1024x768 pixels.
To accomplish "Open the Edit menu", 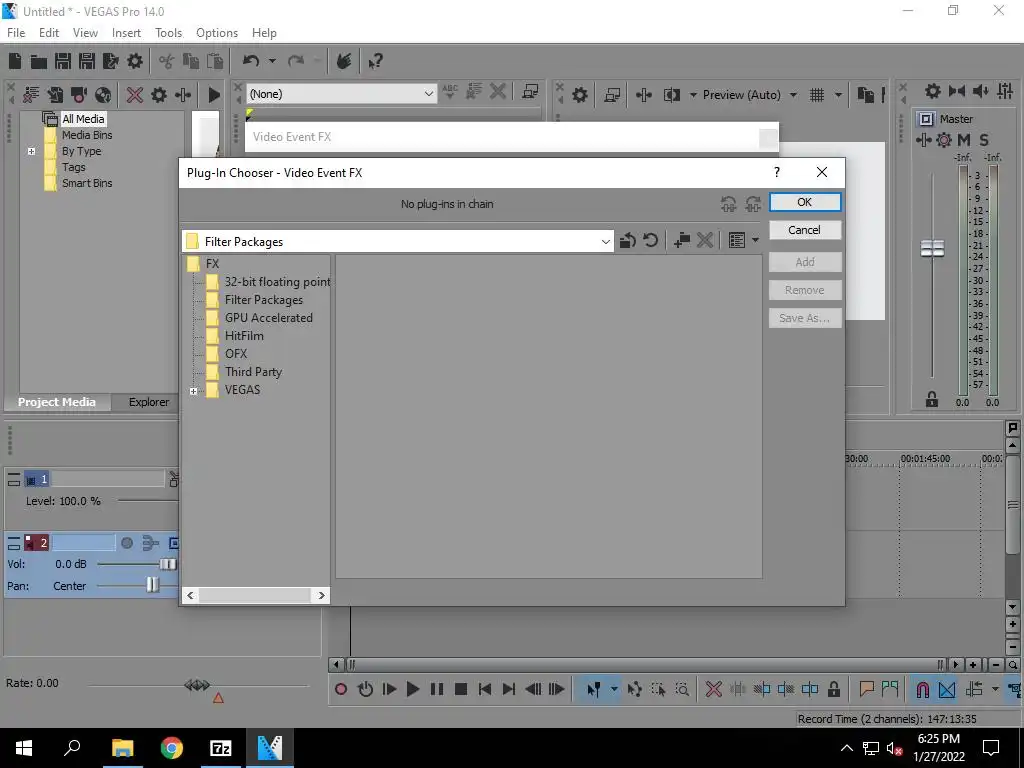I will 49,33.
